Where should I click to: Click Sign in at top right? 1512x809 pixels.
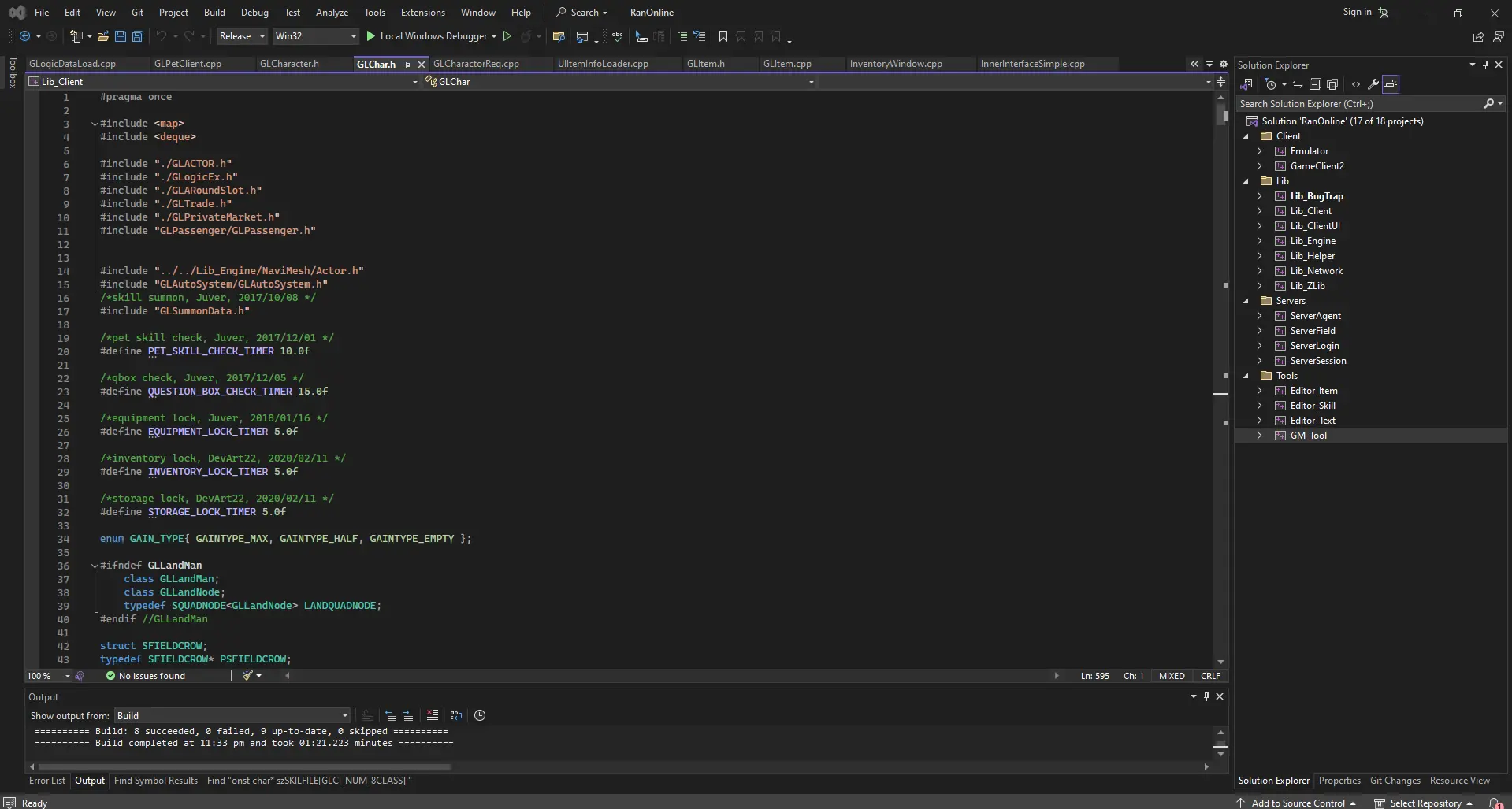click(1357, 12)
